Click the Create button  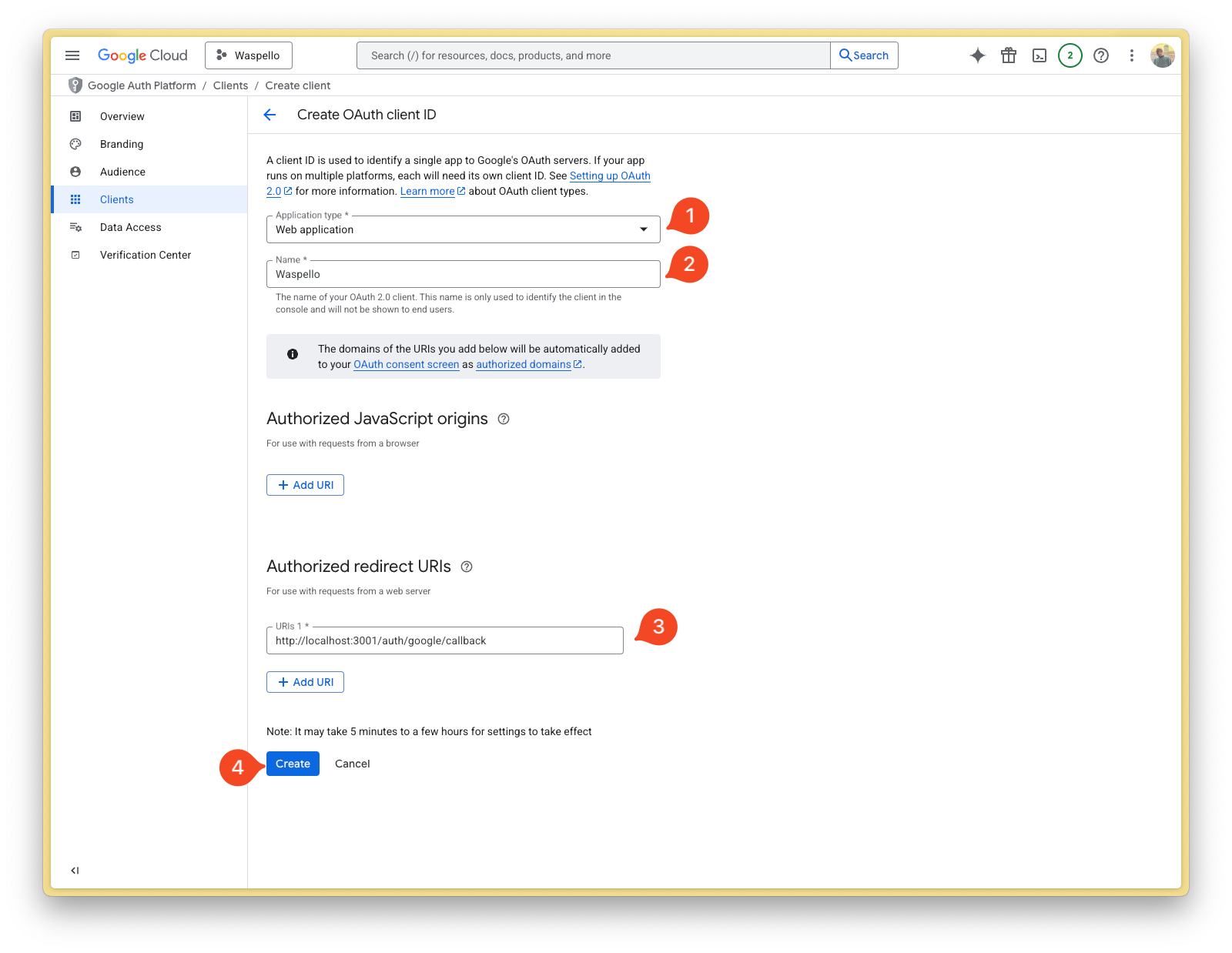pyautogui.click(x=292, y=763)
